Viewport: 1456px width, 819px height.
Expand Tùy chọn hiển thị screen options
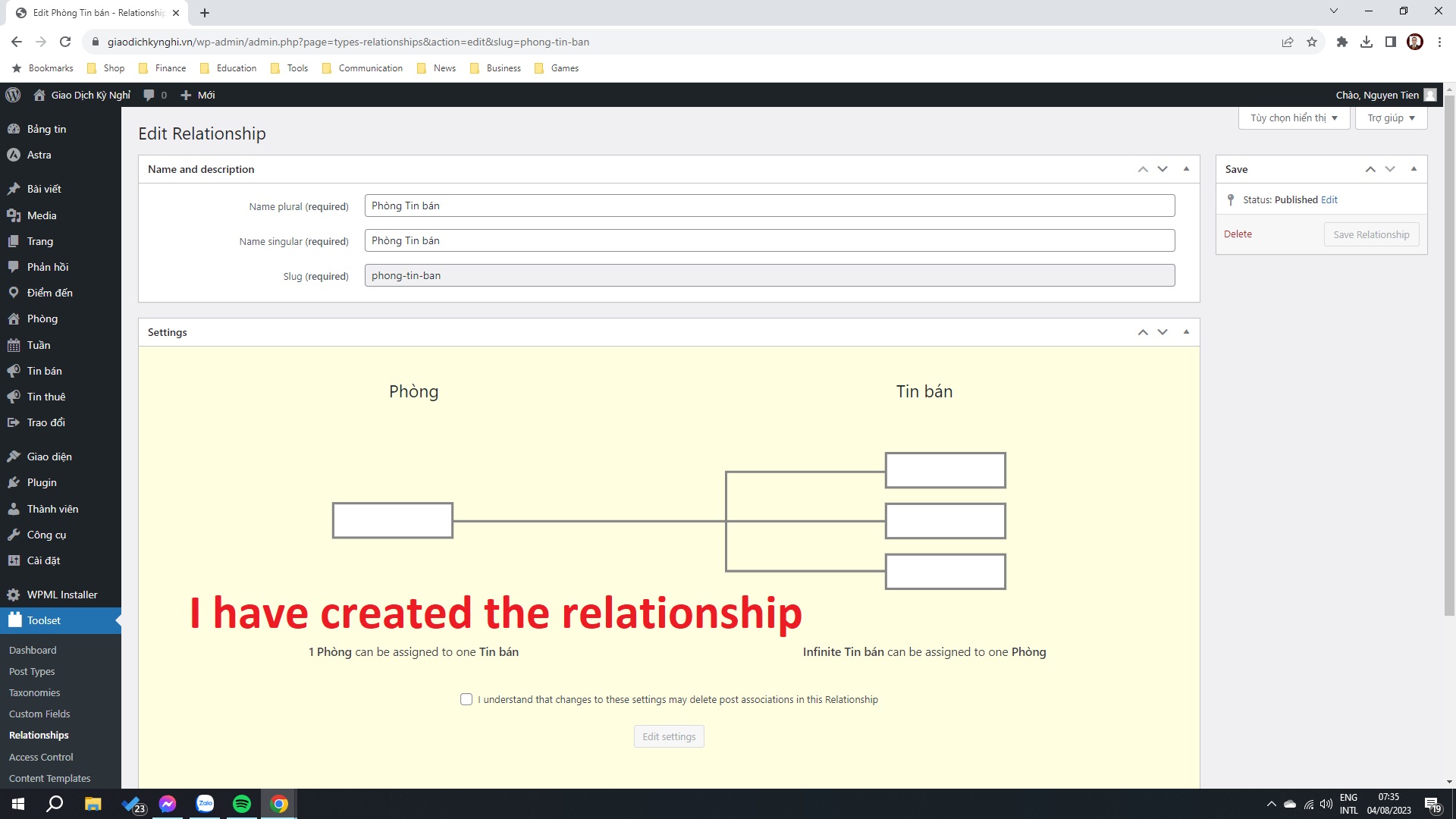1294,118
